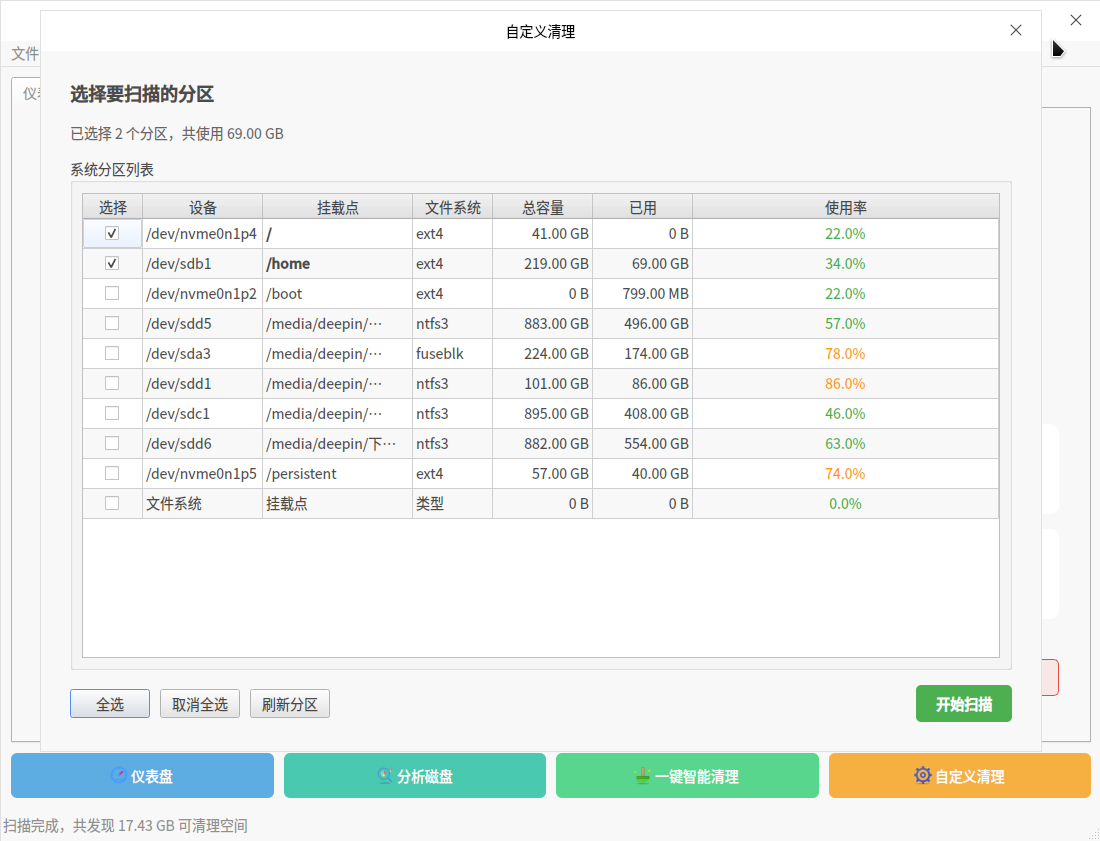Click the Analyze Disk magnifier icon
Screen dimensions: 1100x841
[385, 776]
